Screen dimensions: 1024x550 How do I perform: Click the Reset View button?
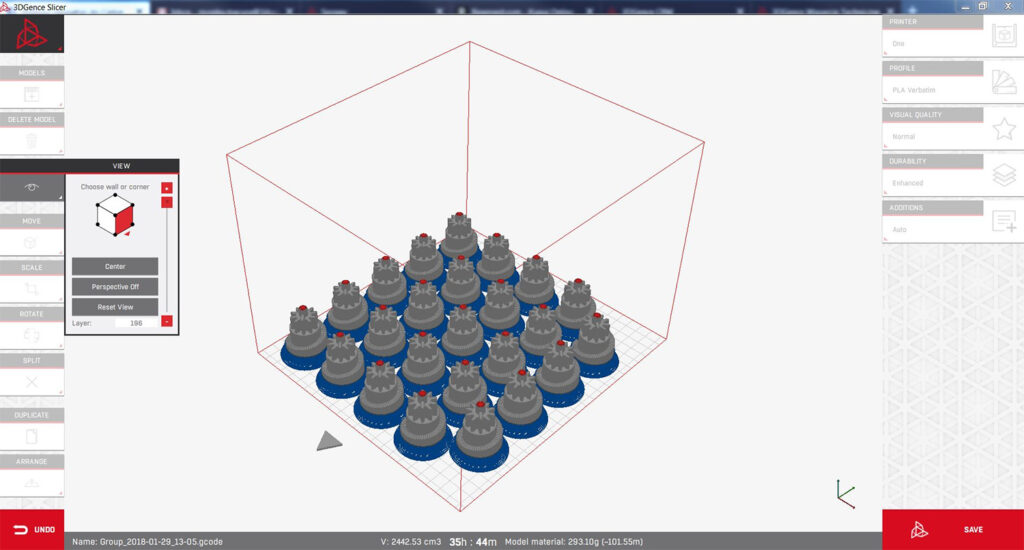pos(114,306)
